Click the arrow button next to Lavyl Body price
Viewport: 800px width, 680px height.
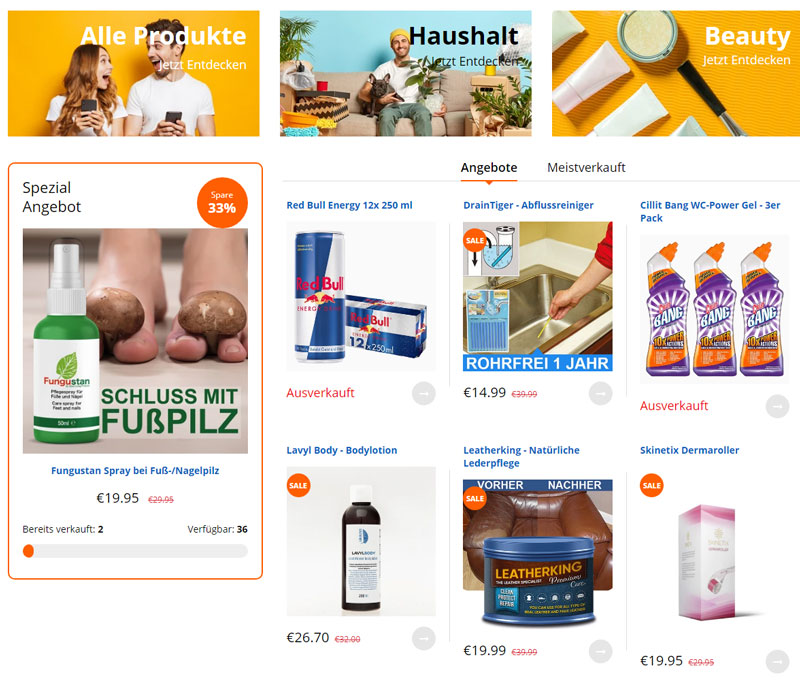click(x=423, y=638)
